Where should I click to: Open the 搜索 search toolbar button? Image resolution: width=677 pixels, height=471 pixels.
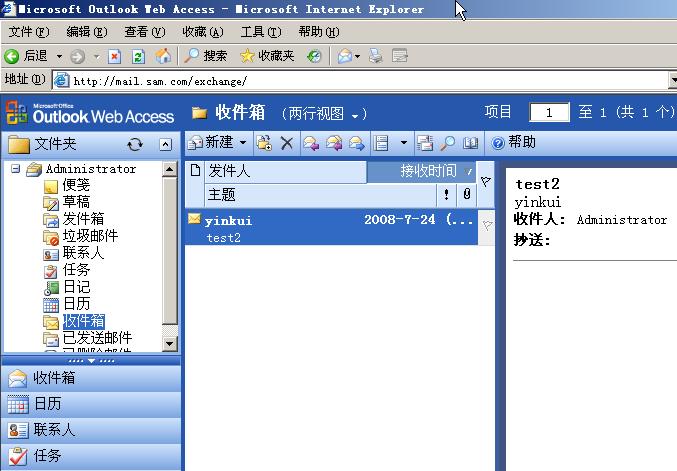tap(206, 56)
